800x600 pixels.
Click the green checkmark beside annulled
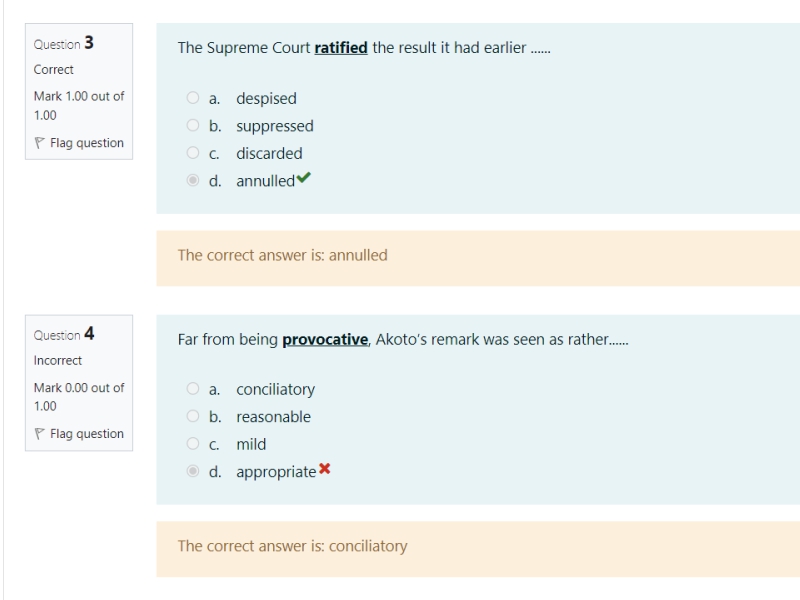pyautogui.click(x=303, y=180)
